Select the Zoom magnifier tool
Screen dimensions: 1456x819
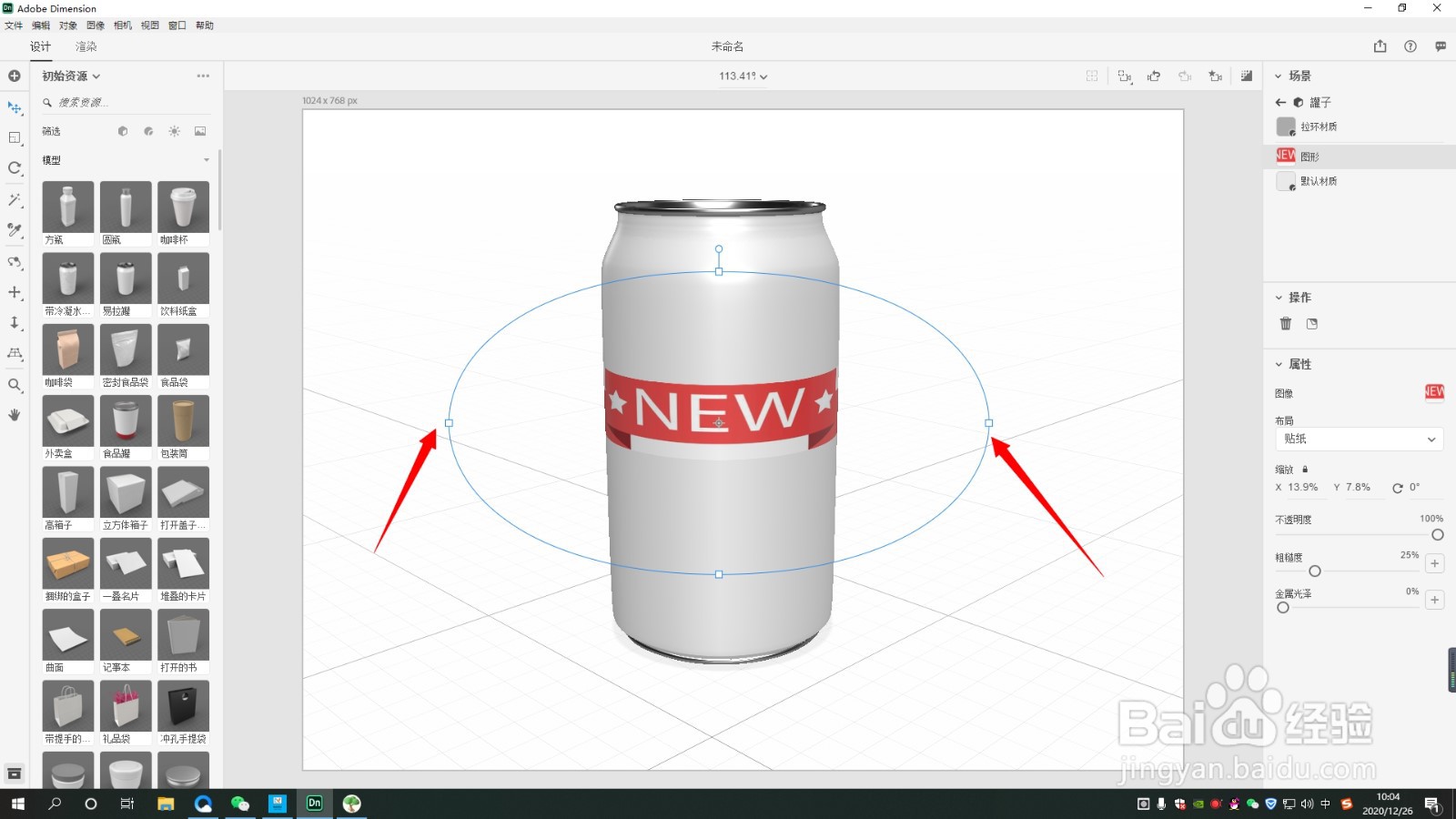pos(15,385)
